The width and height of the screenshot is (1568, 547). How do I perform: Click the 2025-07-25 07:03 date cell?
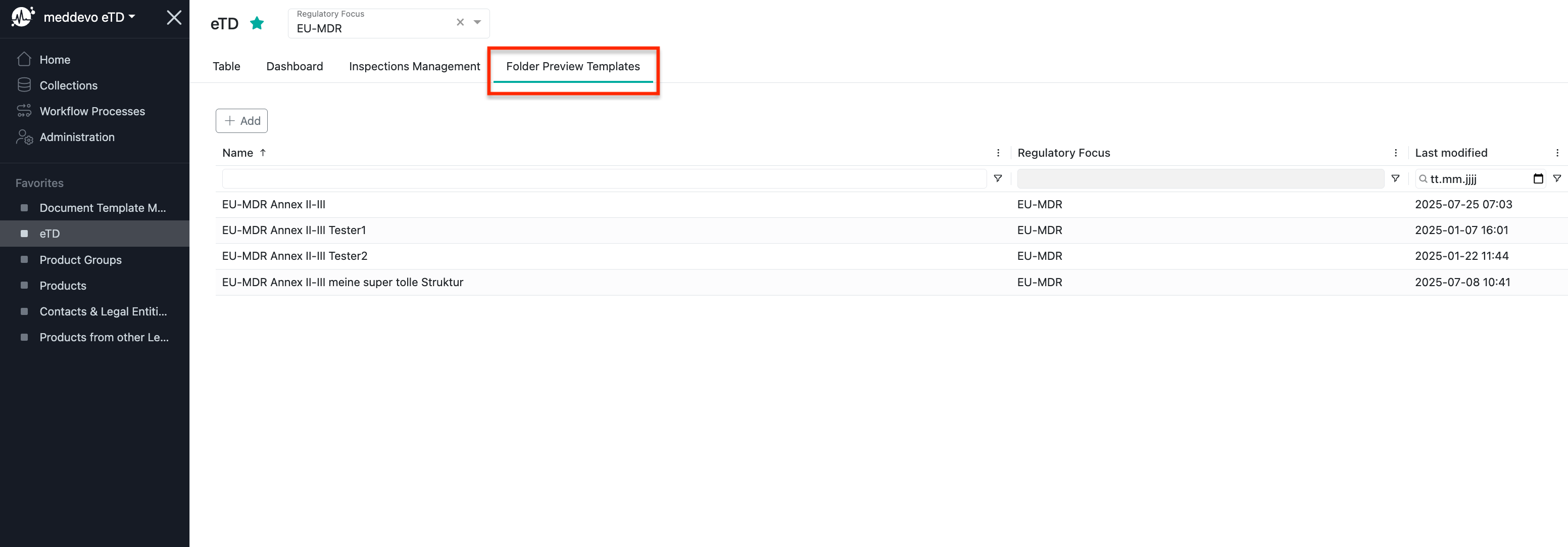point(1463,204)
